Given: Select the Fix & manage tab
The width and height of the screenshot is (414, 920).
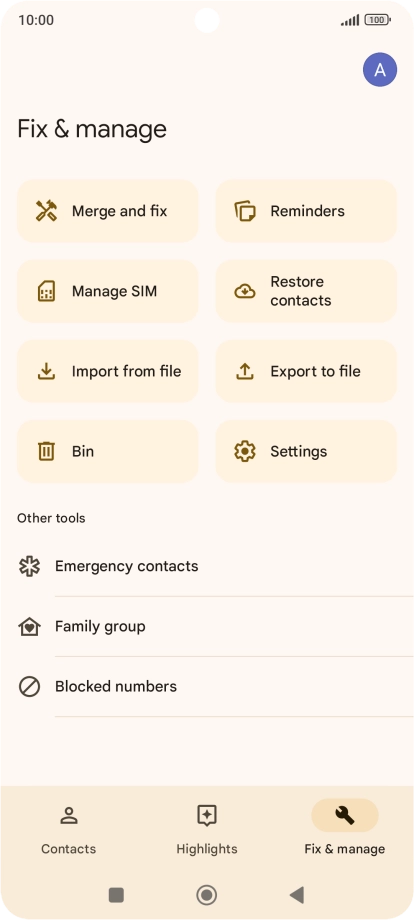Looking at the screenshot, I should point(345,831).
